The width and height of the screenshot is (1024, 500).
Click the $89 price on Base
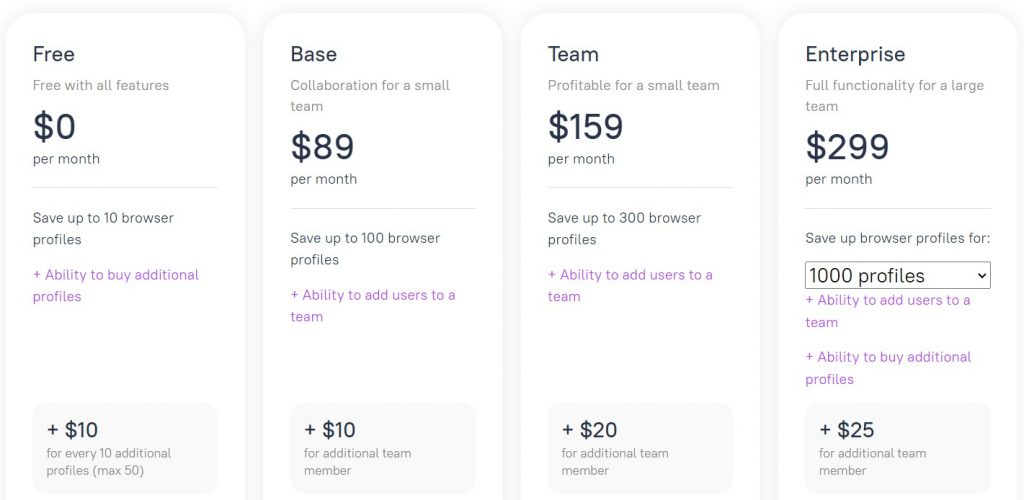pyautogui.click(x=322, y=147)
